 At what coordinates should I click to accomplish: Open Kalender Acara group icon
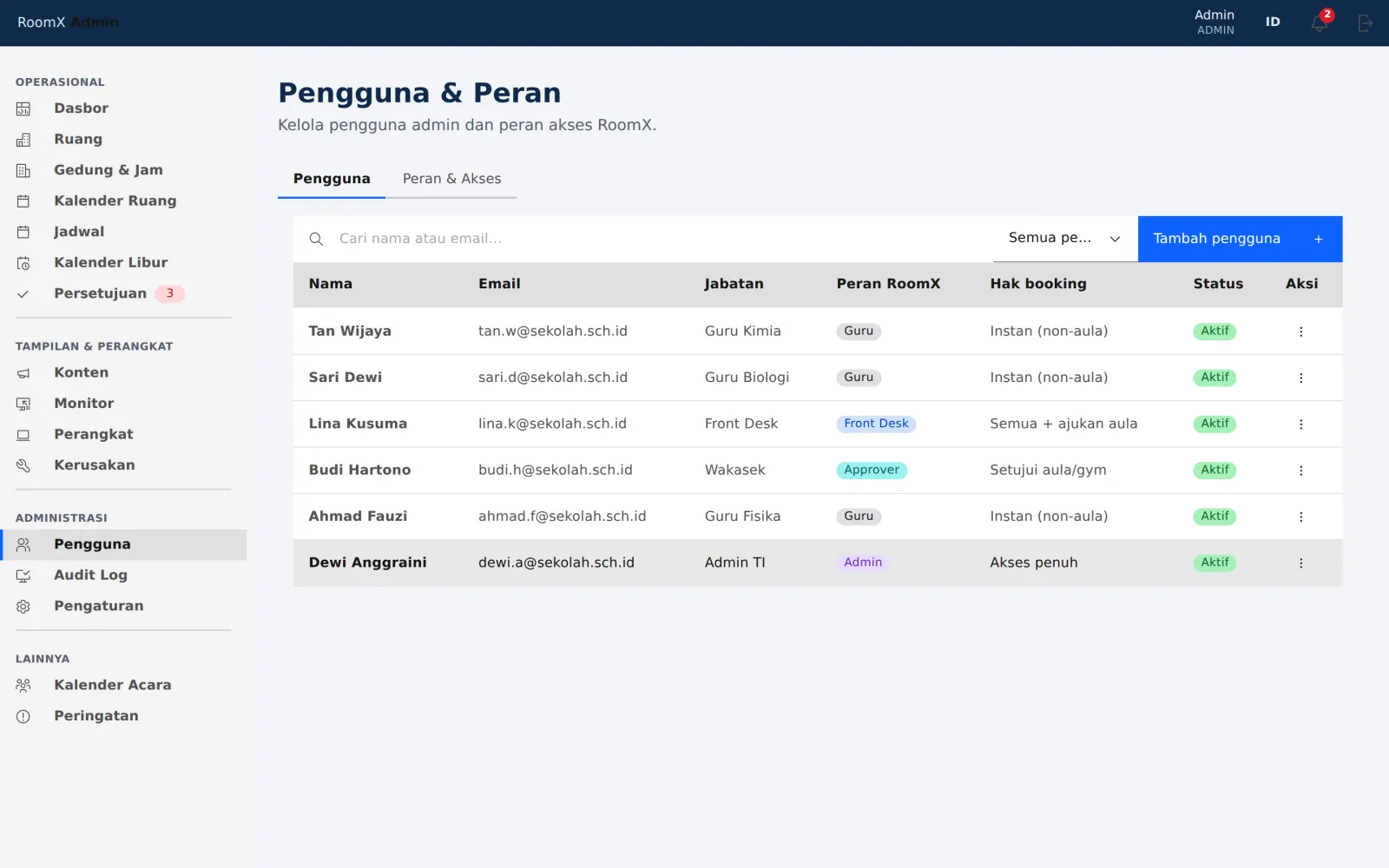(23, 686)
